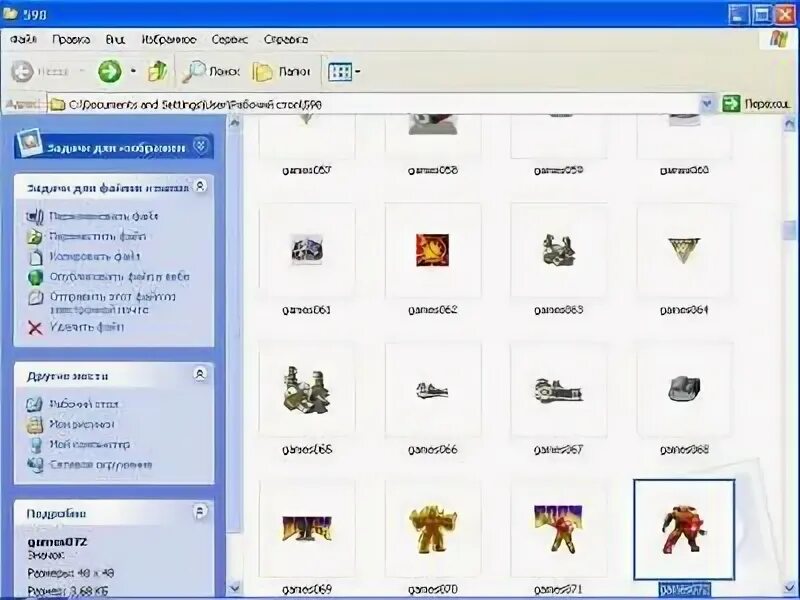Click Опубликовать файл в вебе link
This screenshot has width=800, height=600.
119,277
